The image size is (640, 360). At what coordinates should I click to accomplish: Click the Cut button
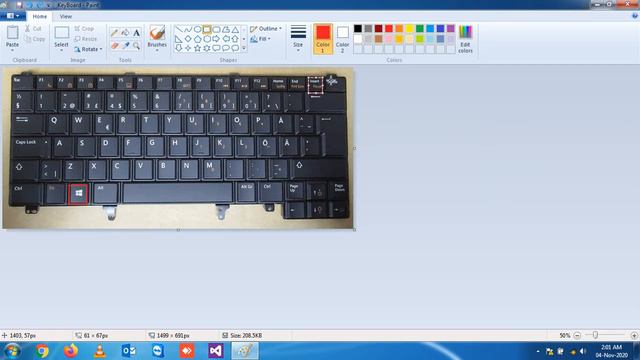33,29
